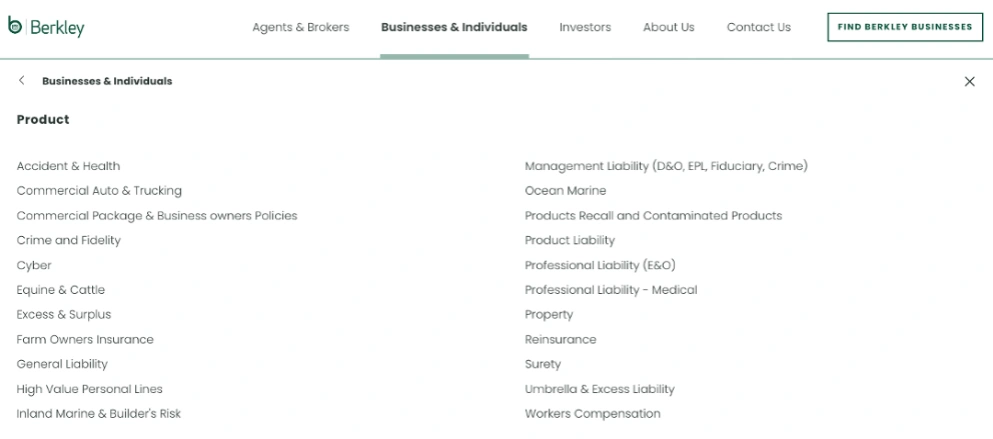Viewport: 993px width, 439px height.
Task: Open the Investors menu
Action: click(x=585, y=27)
